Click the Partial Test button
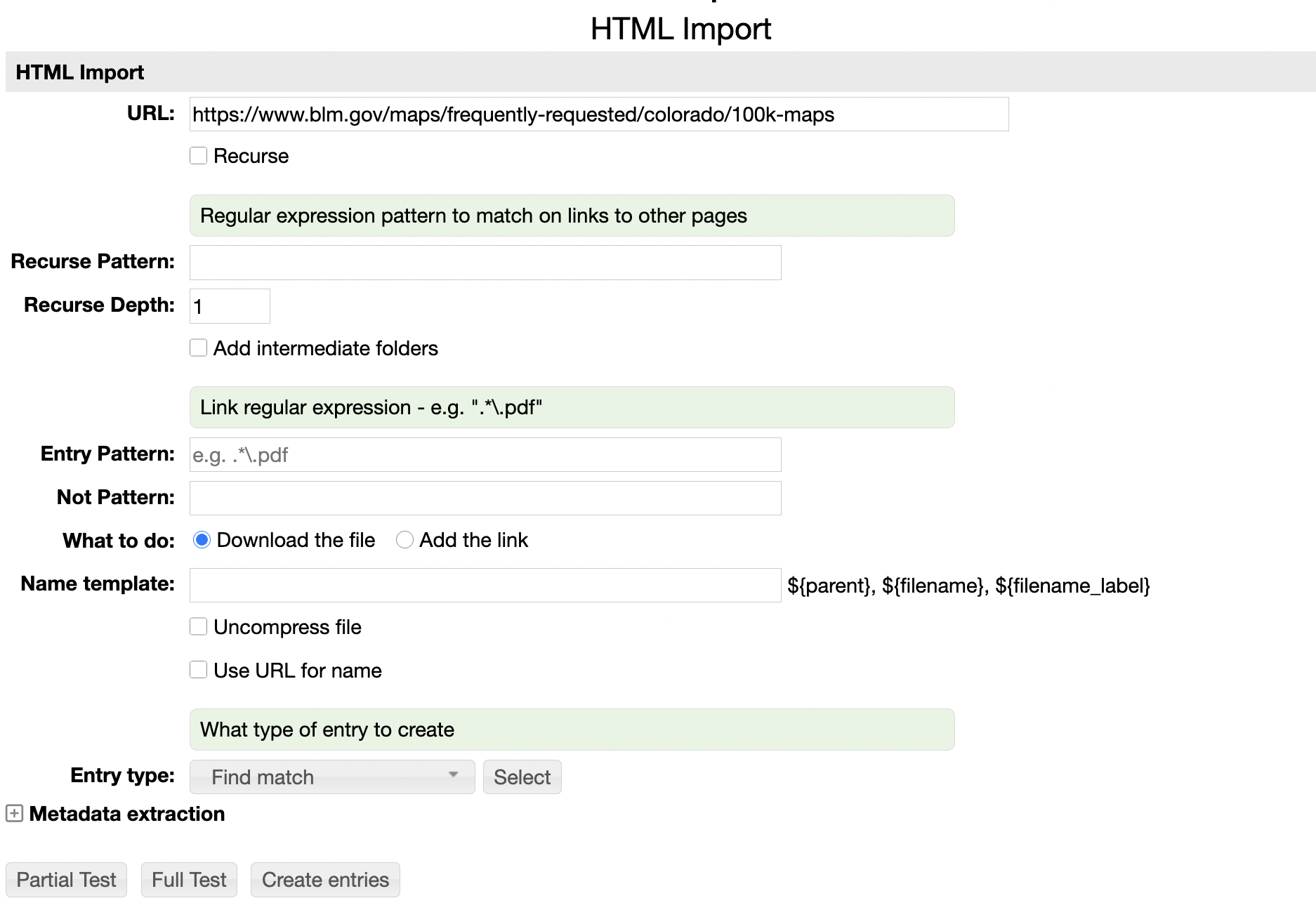Screen dimensions: 1316x910 click(x=66, y=880)
